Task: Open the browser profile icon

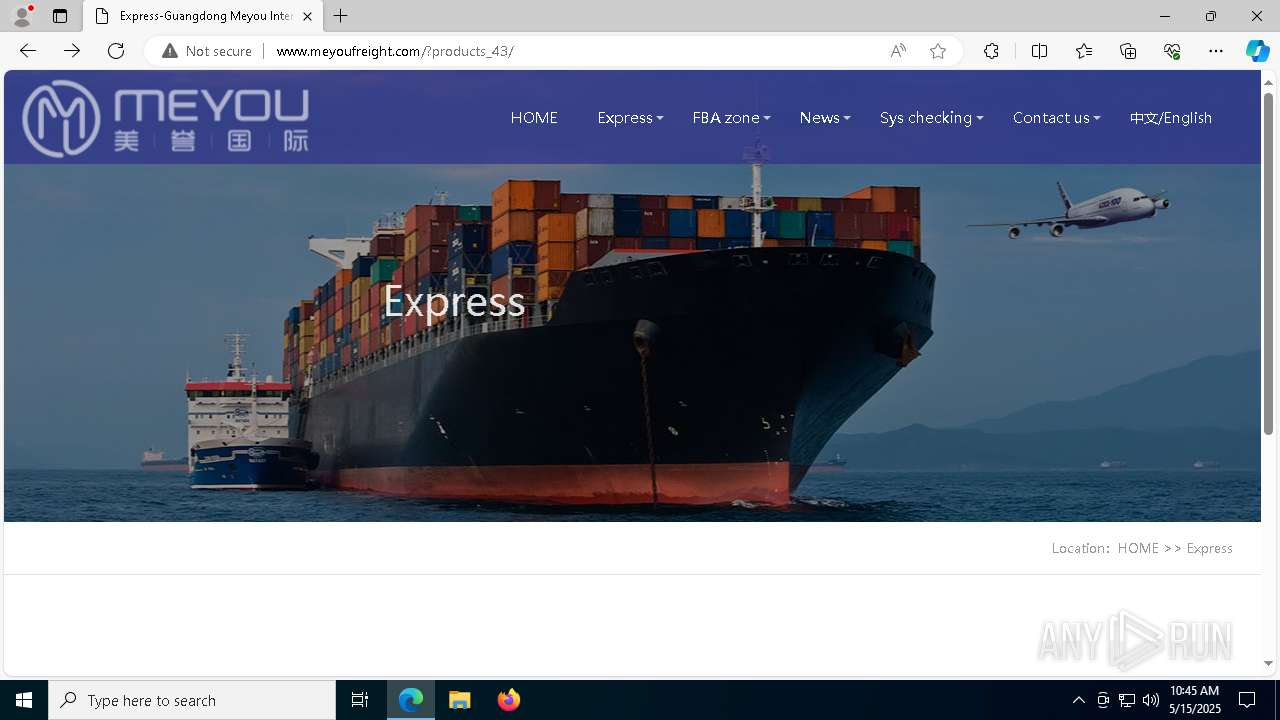Action: click(x=22, y=16)
